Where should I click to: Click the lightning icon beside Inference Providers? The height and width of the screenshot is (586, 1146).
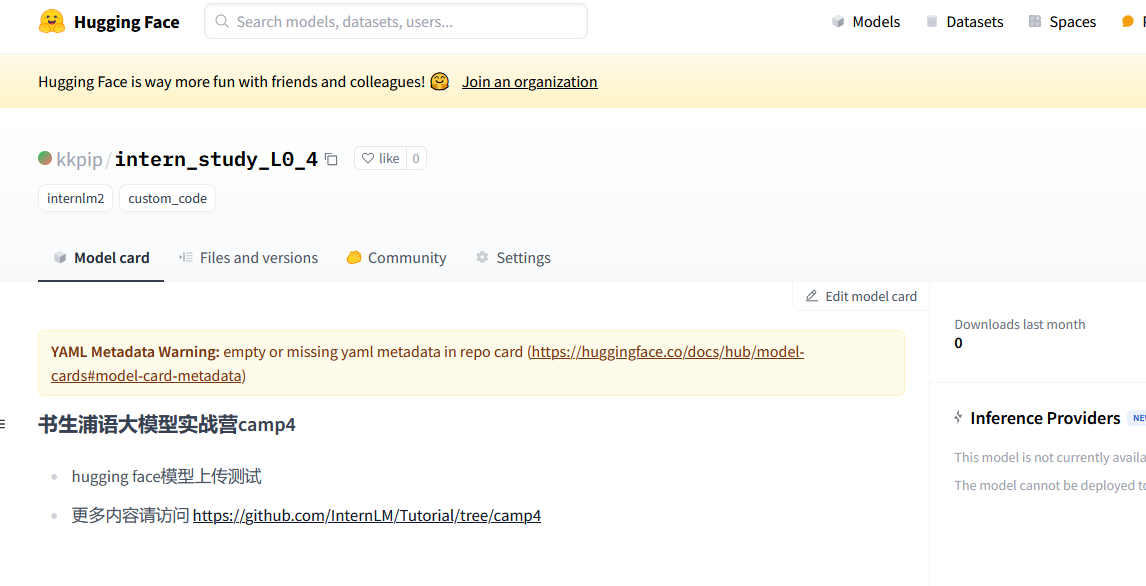click(x=958, y=417)
